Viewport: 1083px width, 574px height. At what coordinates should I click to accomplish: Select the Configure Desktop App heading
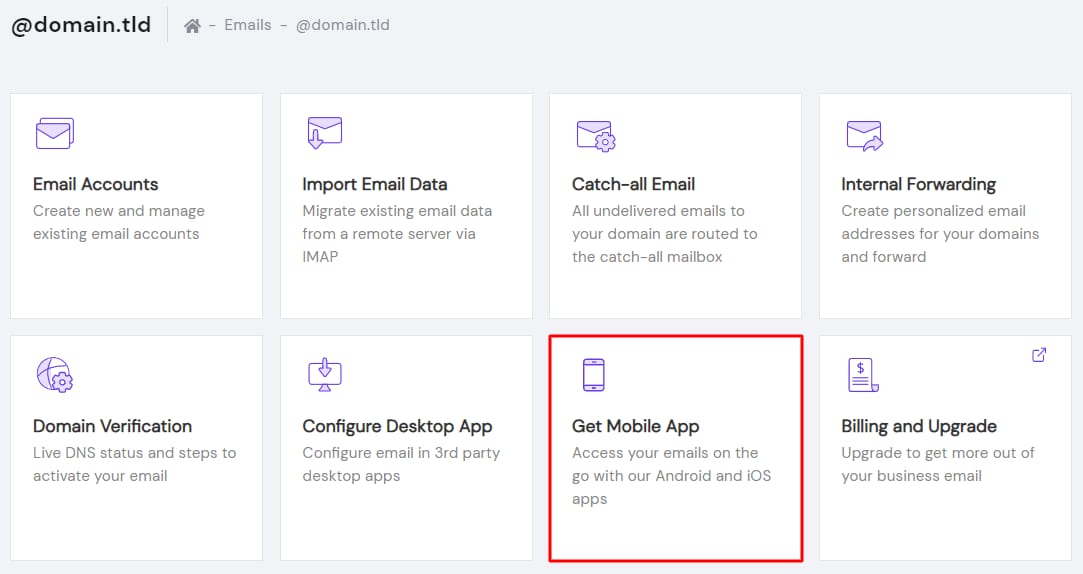pyautogui.click(x=397, y=426)
